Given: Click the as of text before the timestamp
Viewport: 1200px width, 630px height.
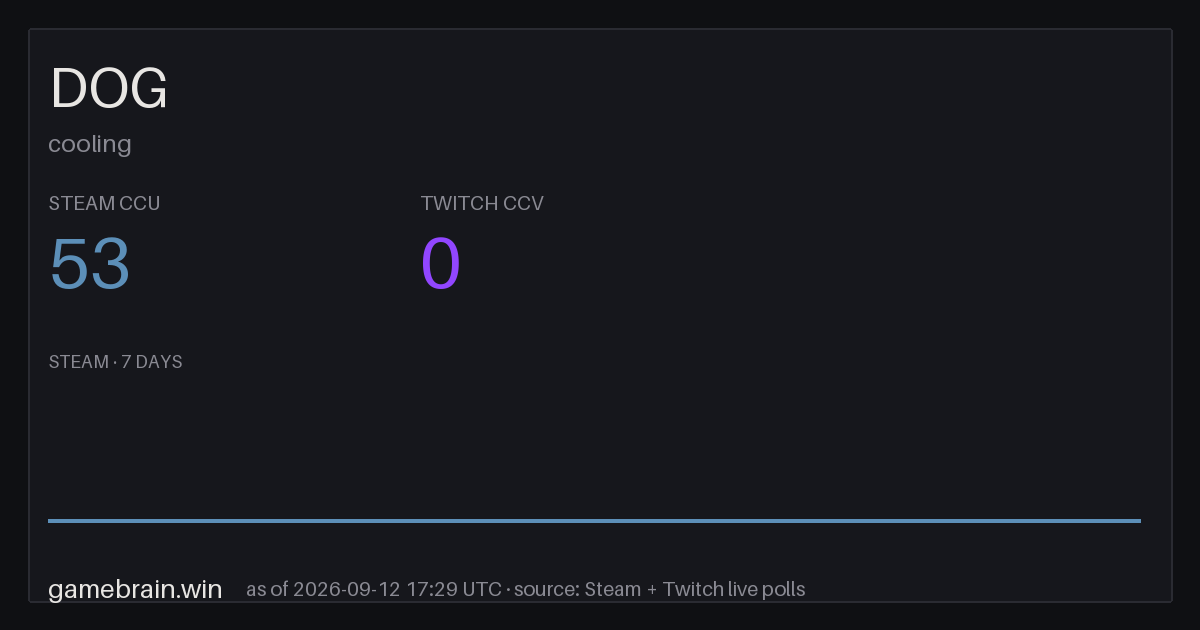Looking at the screenshot, I should (x=267, y=589).
